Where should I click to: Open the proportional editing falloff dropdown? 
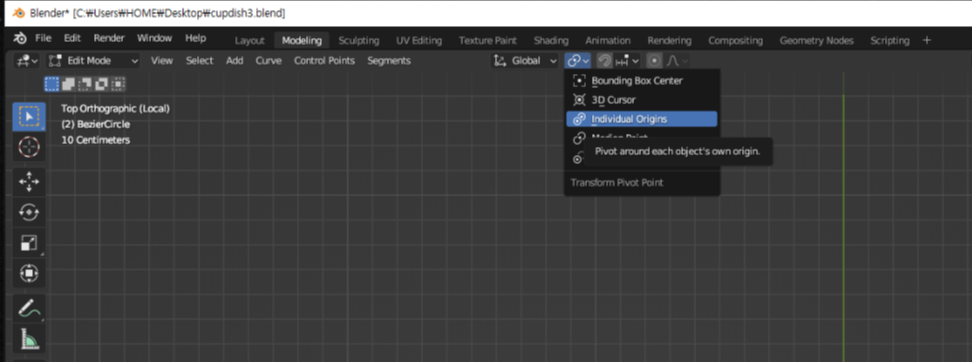[x=676, y=61]
